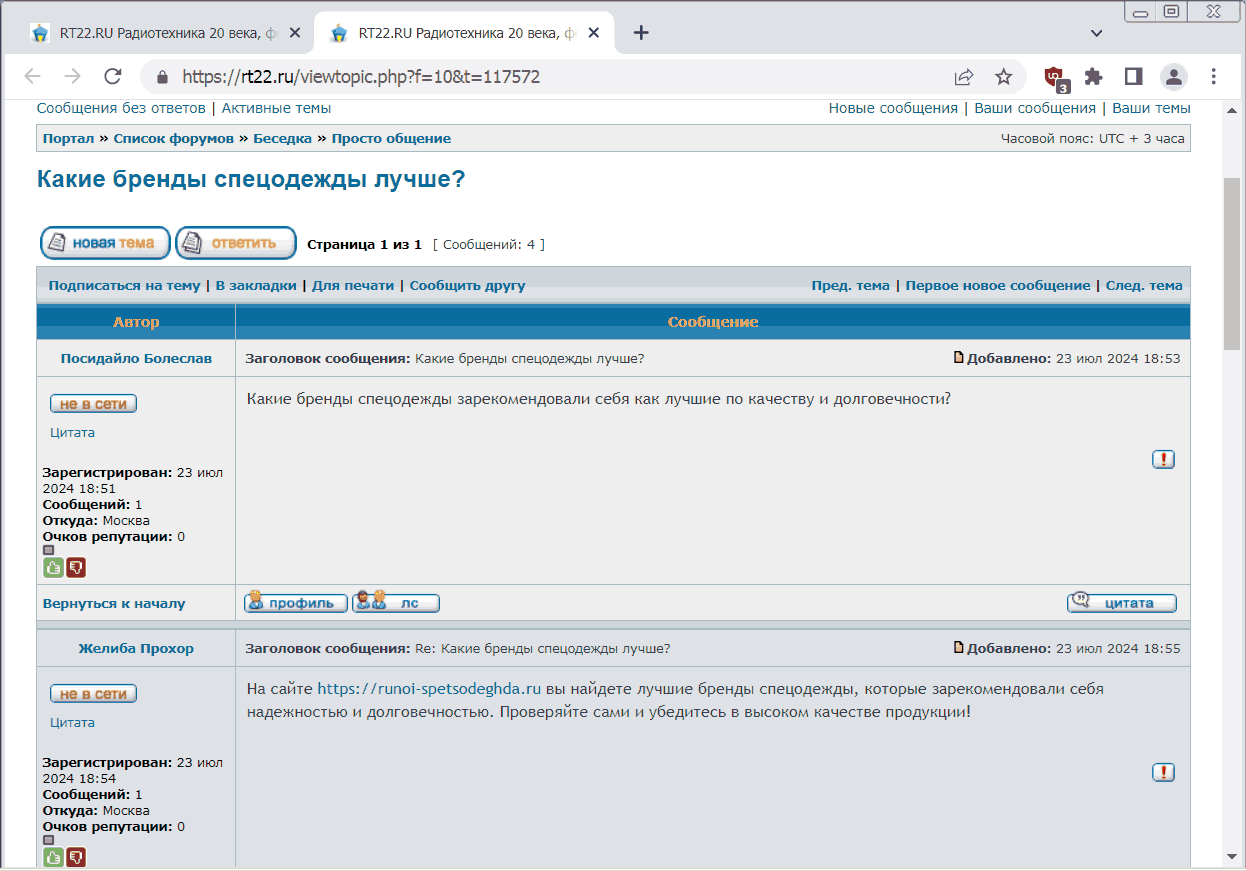The height and width of the screenshot is (871, 1246).
Task: Click thumbs-down reputation icon for Посидайло Болеслав
Action: click(76, 568)
